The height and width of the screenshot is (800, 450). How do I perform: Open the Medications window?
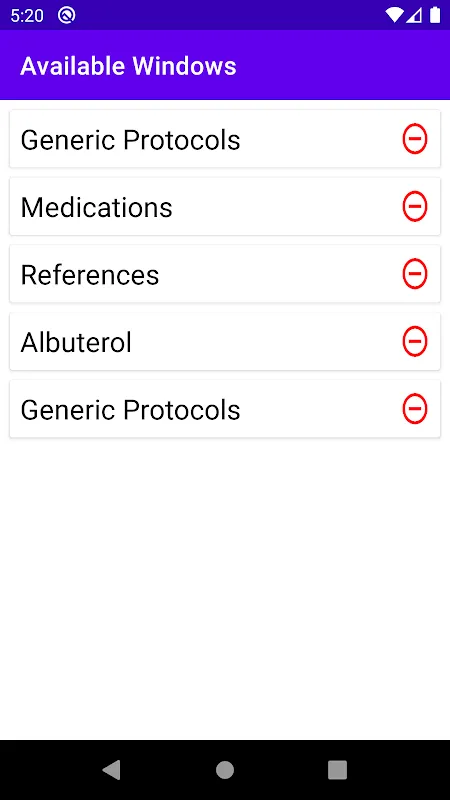pyautogui.click(x=224, y=206)
